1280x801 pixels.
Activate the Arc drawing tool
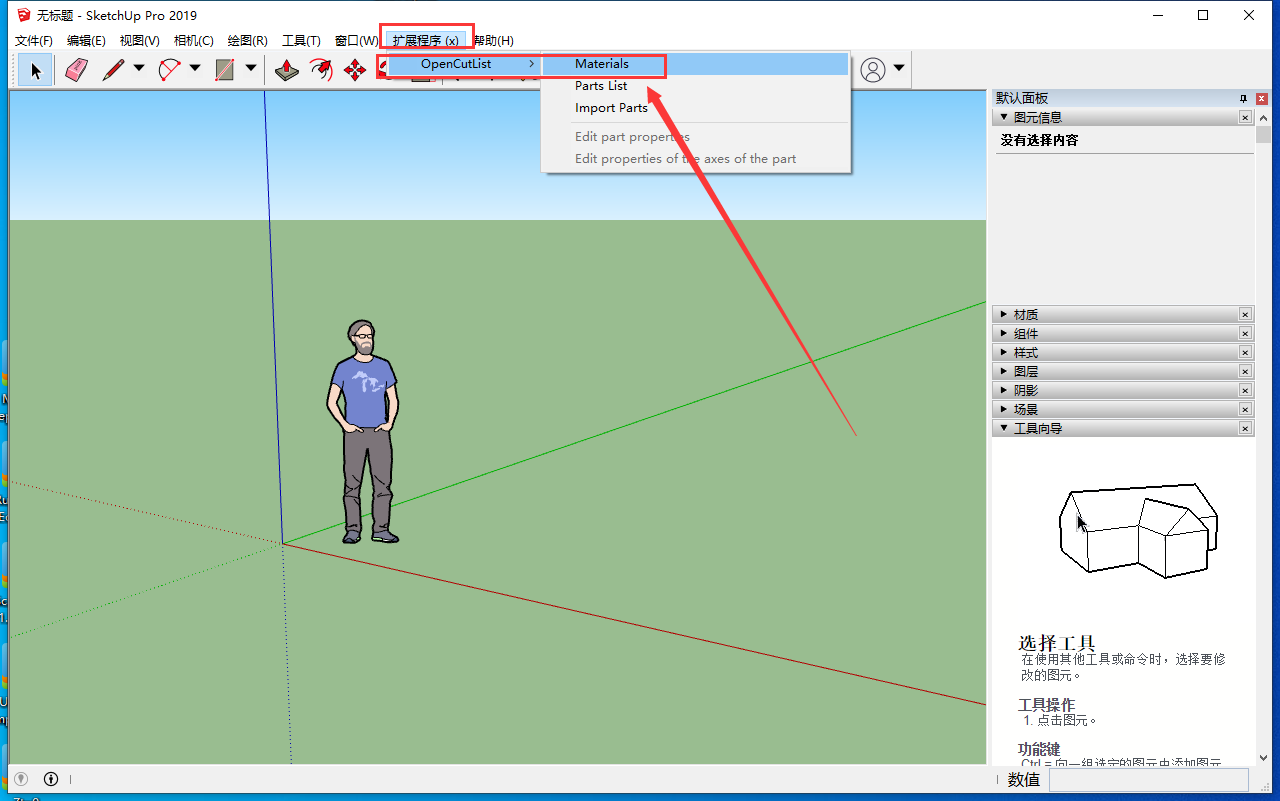point(169,70)
